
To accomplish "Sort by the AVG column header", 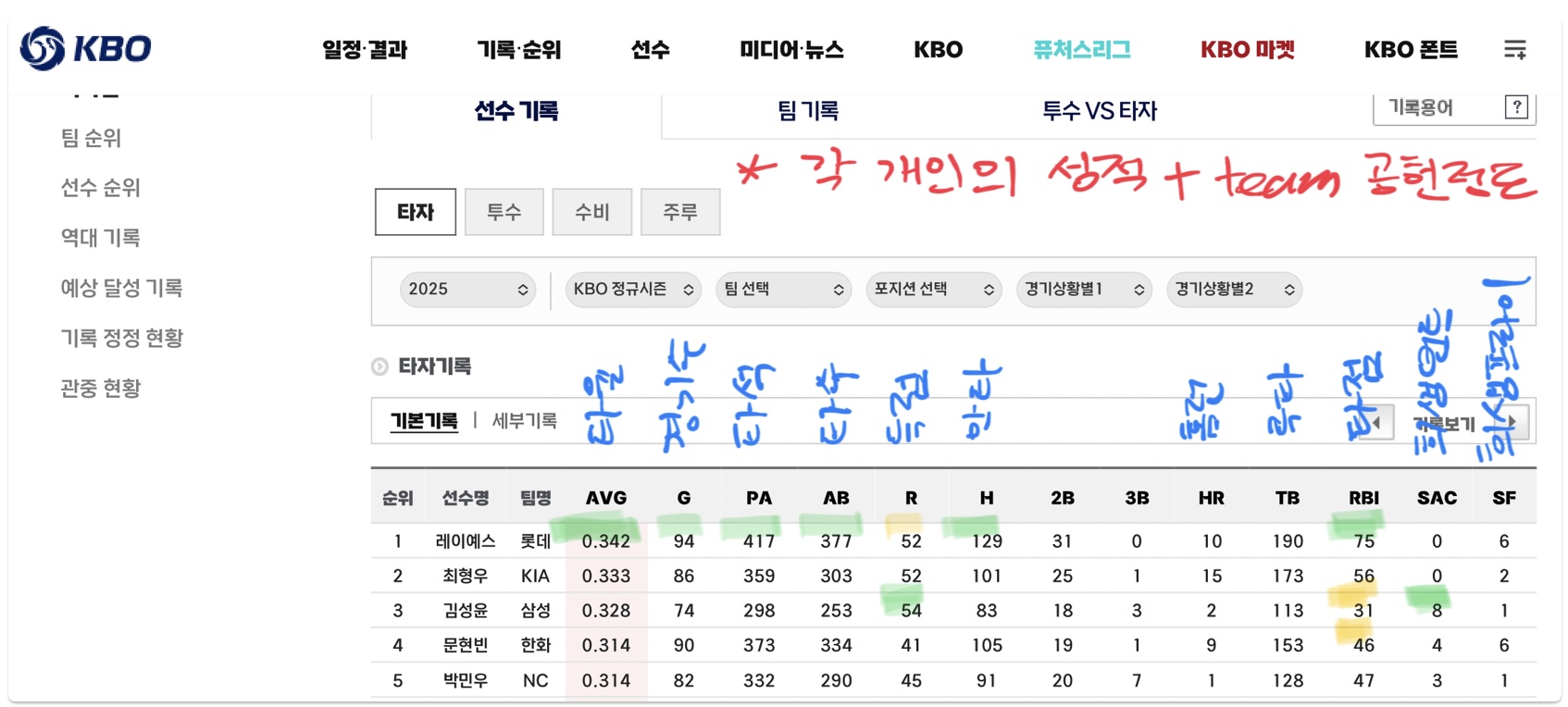I will pyautogui.click(x=606, y=499).
